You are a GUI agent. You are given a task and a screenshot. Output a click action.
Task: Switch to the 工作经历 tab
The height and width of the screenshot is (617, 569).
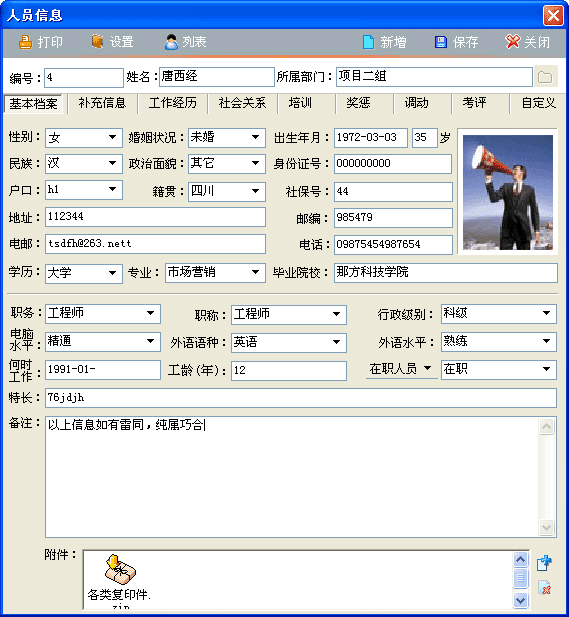pos(173,103)
